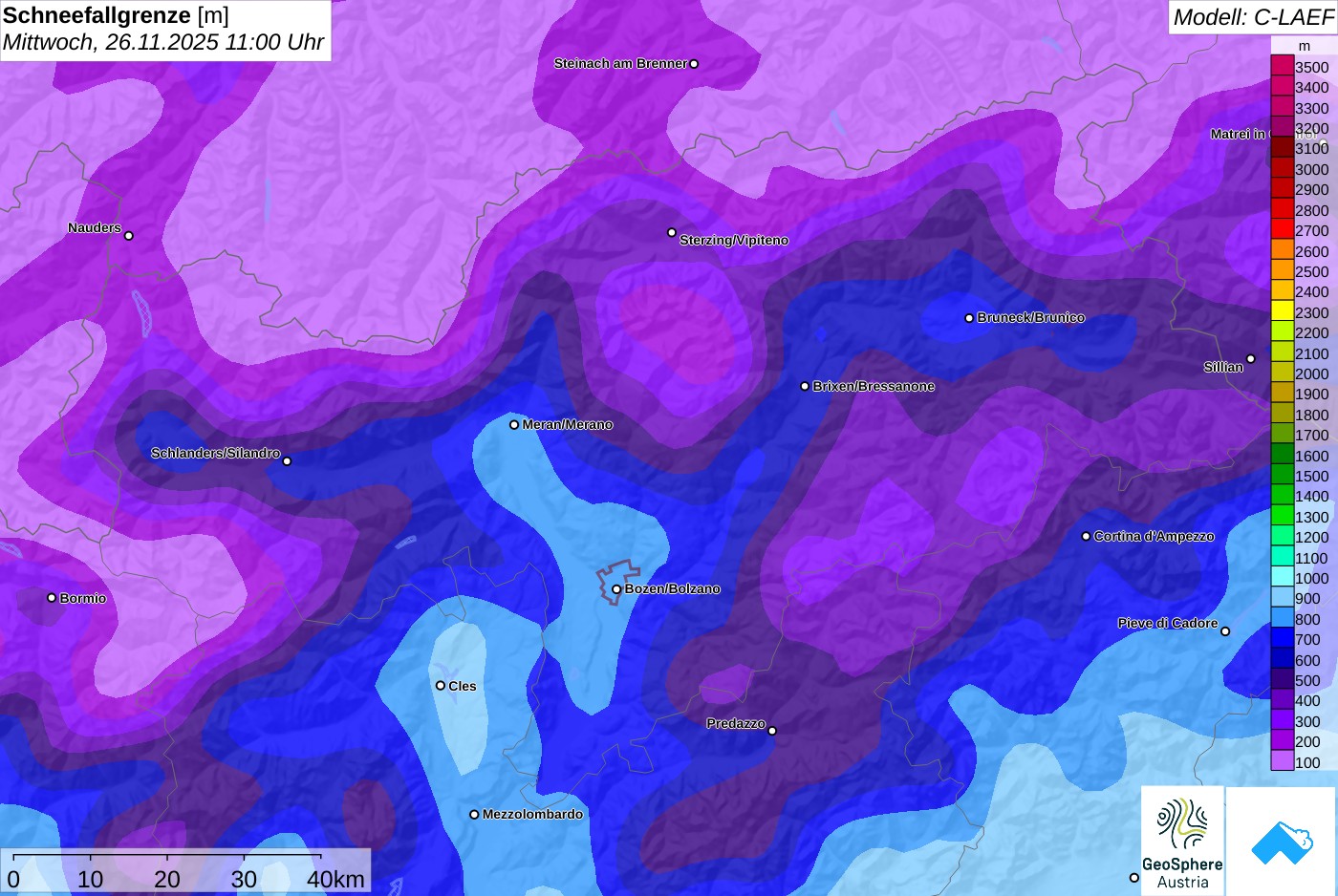Viewport: 1338px width, 896px height.
Task: Select the Mezzolombardo marker dot
Action: [474, 815]
